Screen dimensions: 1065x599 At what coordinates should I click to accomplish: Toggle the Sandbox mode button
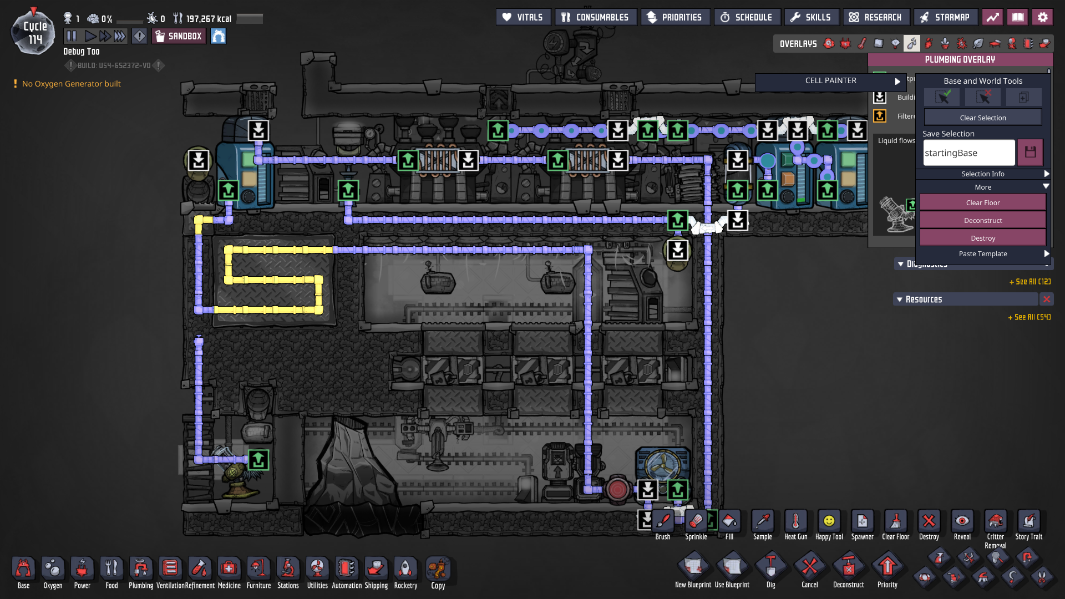click(x=179, y=36)
